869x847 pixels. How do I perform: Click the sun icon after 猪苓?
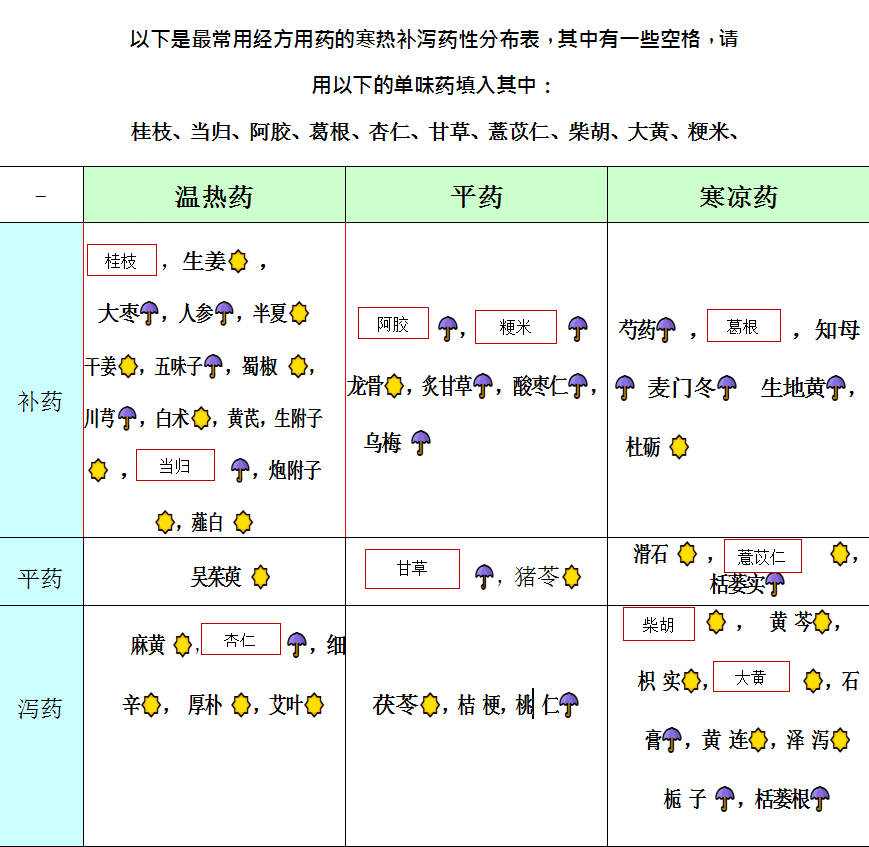(x=571, y=577)
